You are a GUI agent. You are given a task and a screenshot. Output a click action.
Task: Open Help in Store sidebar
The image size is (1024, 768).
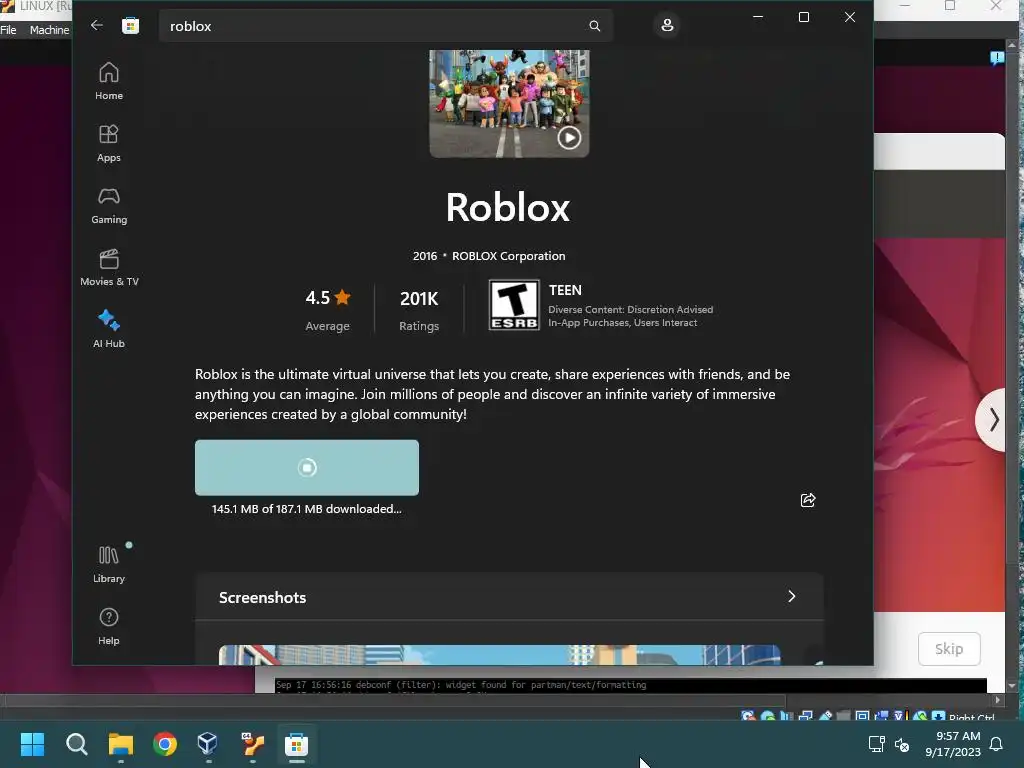click(109, 626)
